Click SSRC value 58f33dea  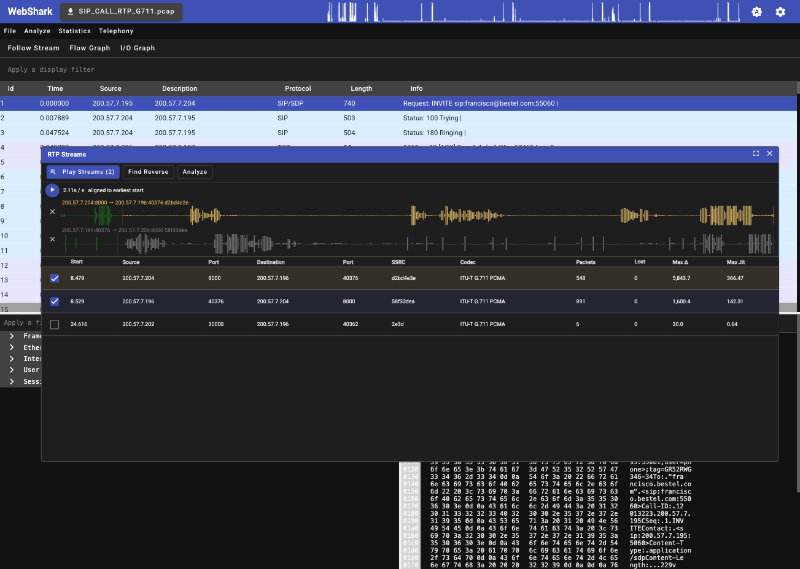click(x=403, y=301)
